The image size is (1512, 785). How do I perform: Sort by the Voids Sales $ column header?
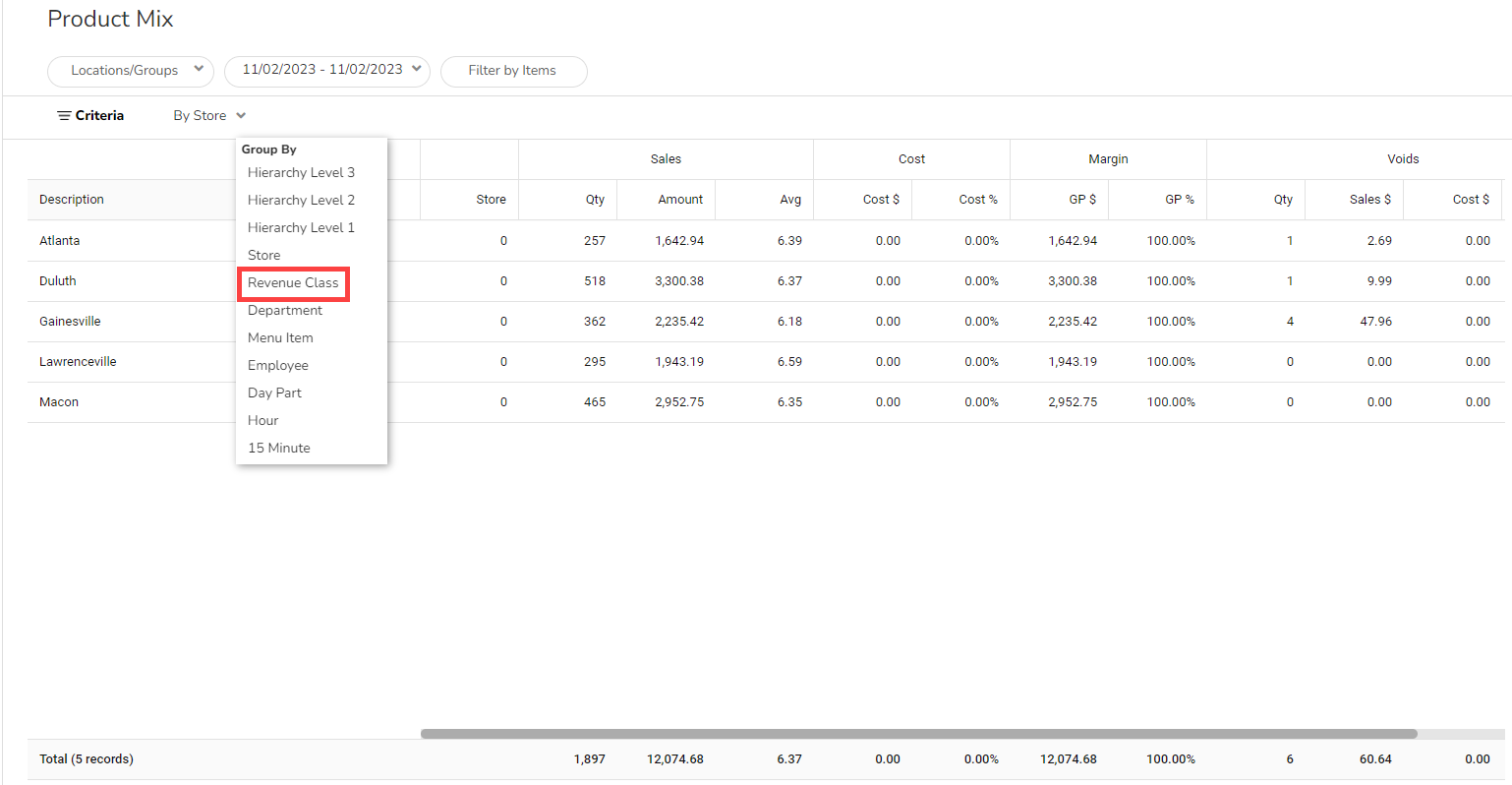(1370, 200)
